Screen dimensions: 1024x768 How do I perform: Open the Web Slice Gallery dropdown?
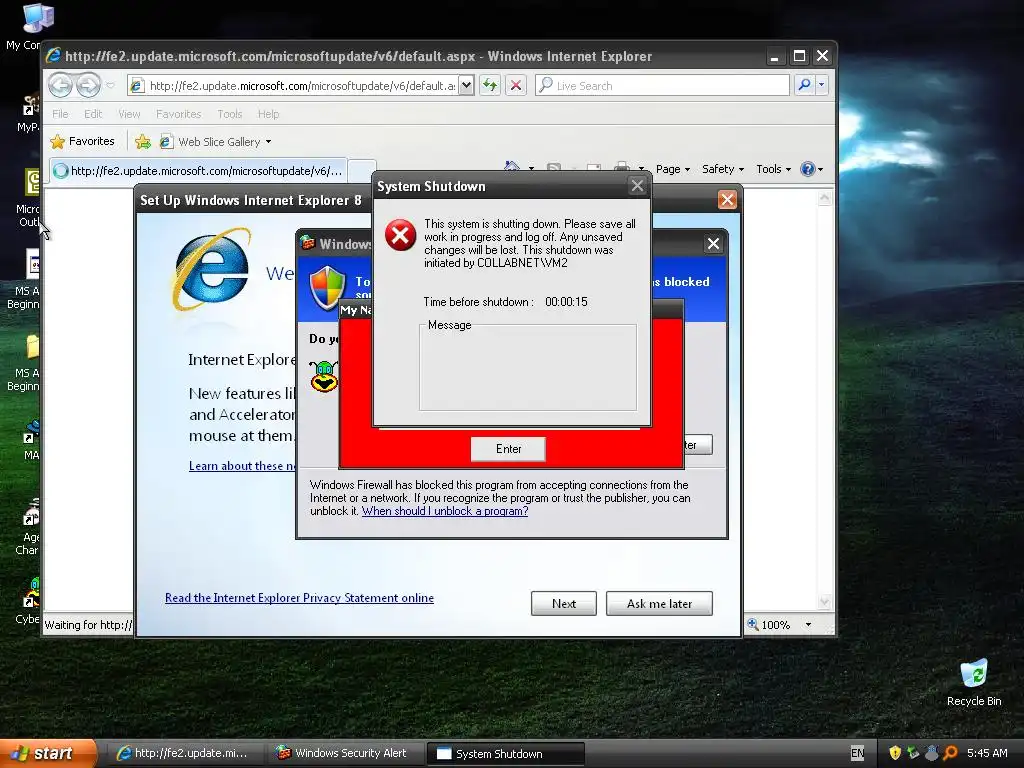click(268, 142)
